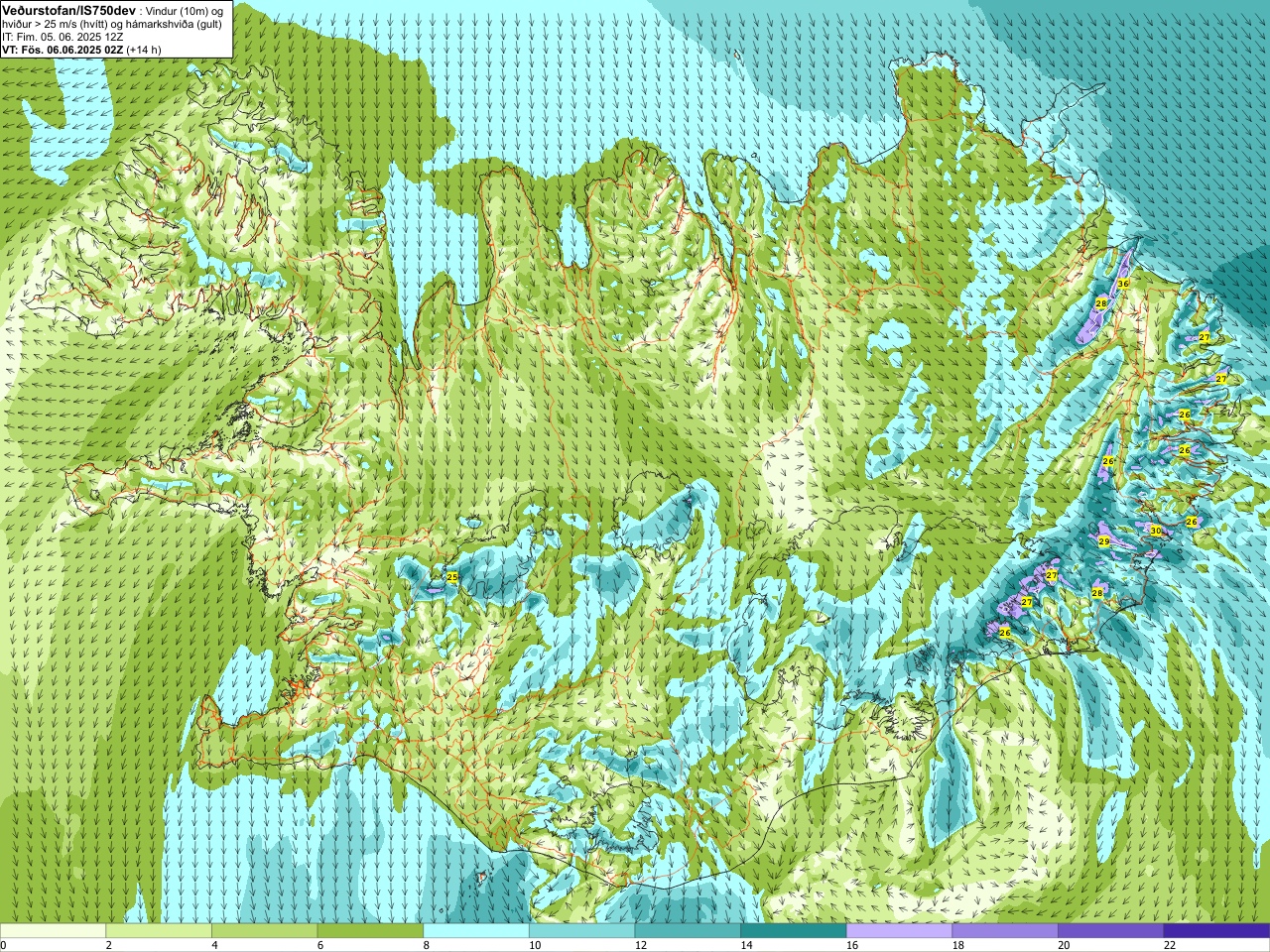
Task: Click the 'IT: Fim. 05. 06. 2025 12Z' line
Action: (63, 37)
